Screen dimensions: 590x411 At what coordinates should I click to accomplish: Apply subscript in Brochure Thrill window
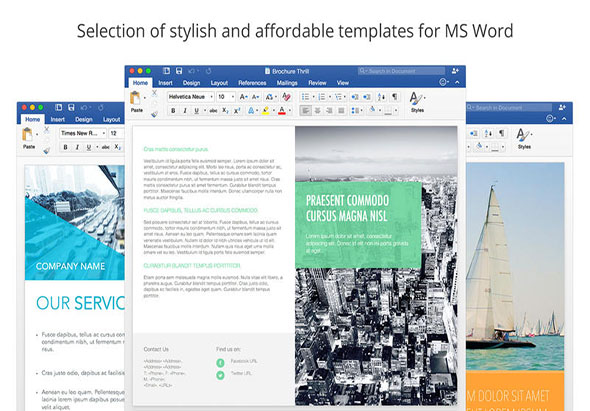pos(225,111)
